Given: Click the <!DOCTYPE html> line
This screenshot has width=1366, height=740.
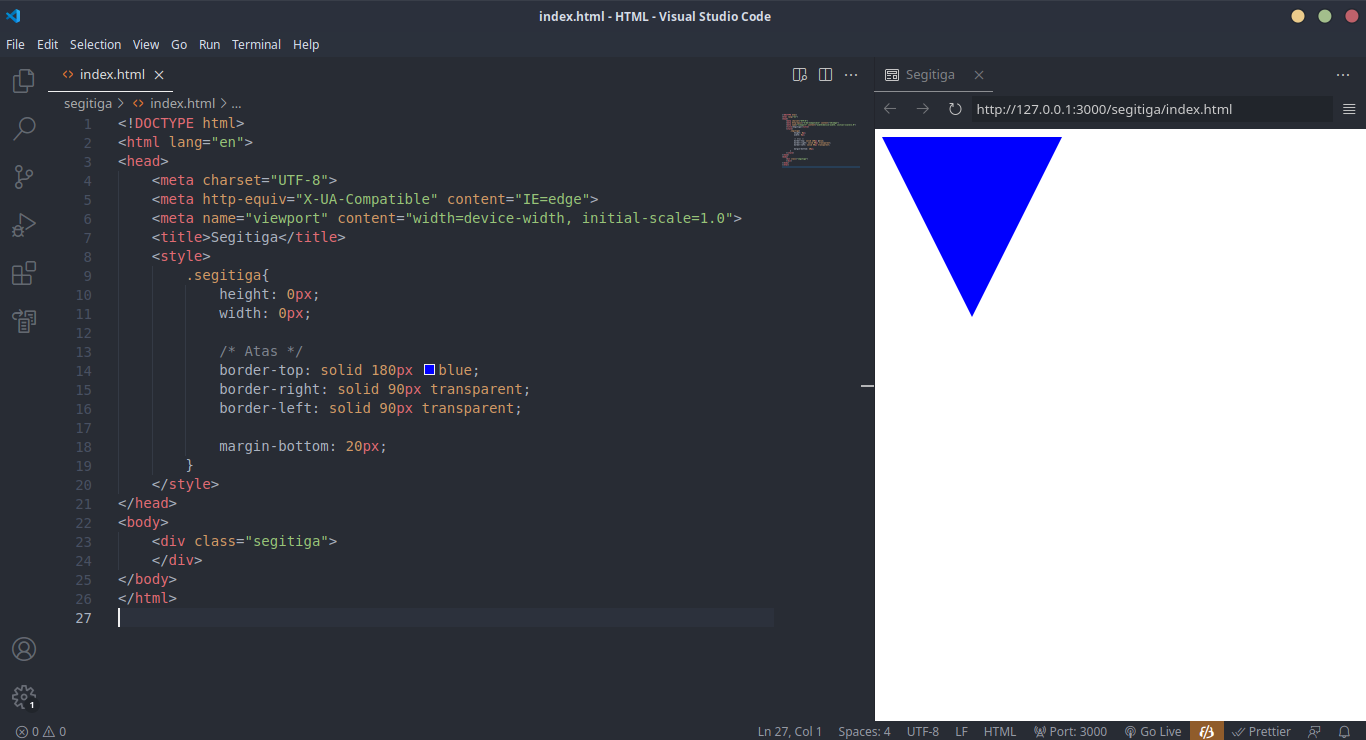Looking at the screenshot, I should [181, 123].
